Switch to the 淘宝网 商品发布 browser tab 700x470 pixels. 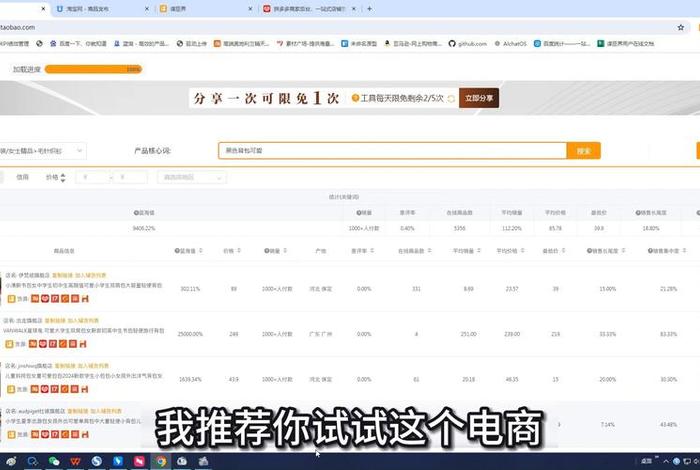tap(101, 9)
